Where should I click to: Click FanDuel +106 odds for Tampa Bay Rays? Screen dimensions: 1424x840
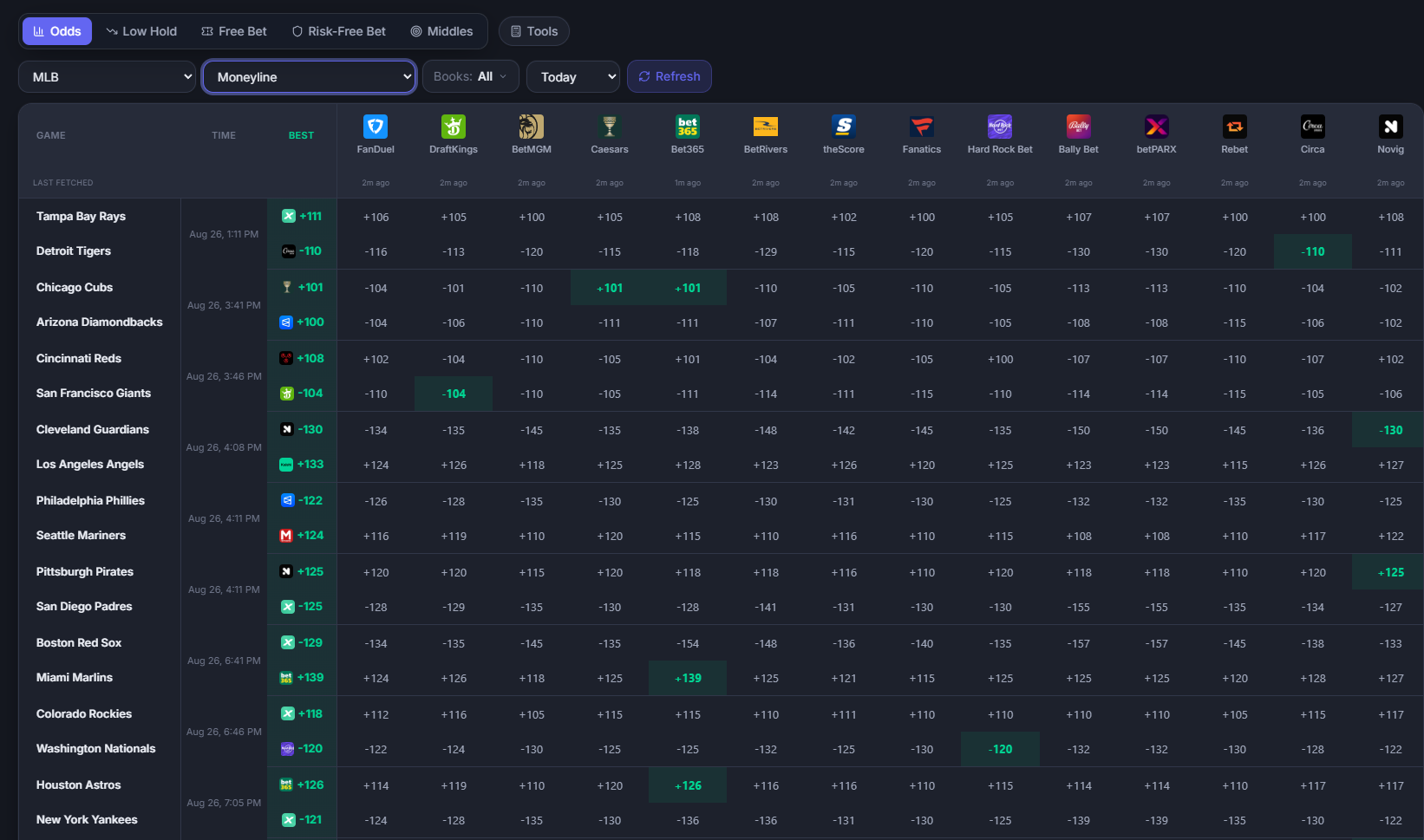pyautogui.click(x=376, y=217)
